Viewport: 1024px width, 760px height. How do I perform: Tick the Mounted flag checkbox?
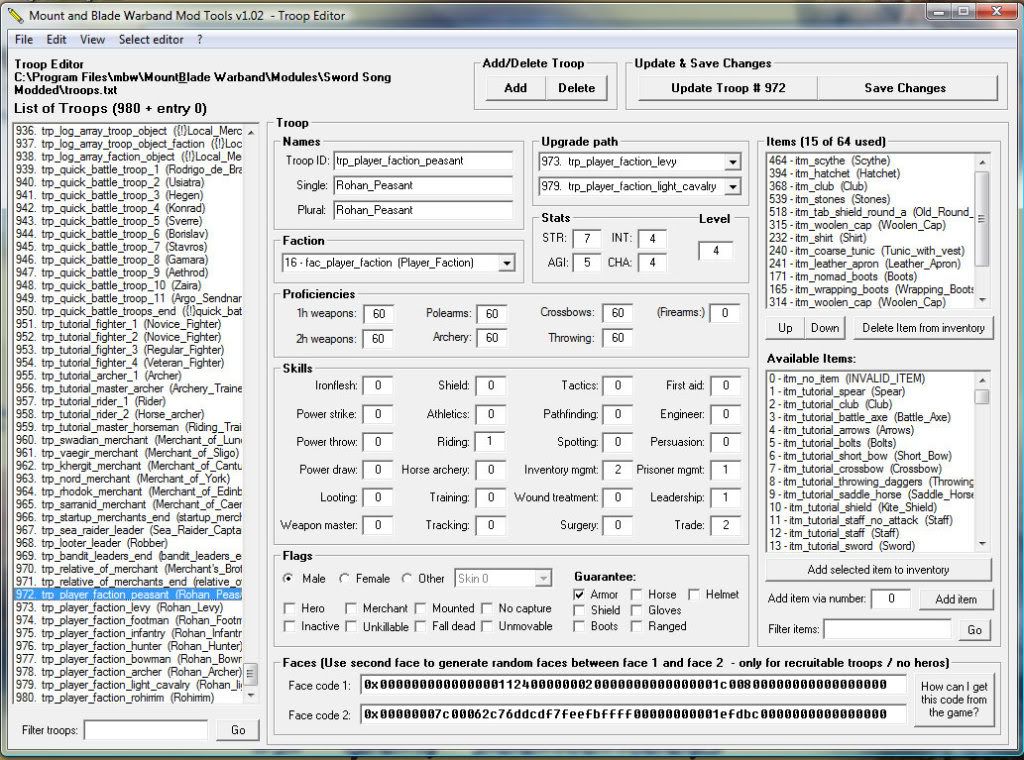pyautogui.click(x=422, y=608)
